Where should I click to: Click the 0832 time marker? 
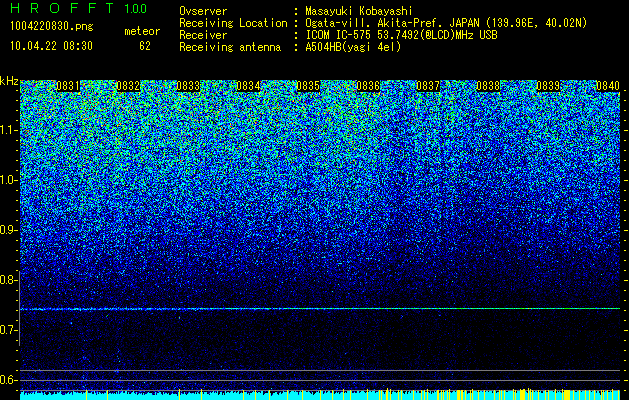click(x=128, y=86)
